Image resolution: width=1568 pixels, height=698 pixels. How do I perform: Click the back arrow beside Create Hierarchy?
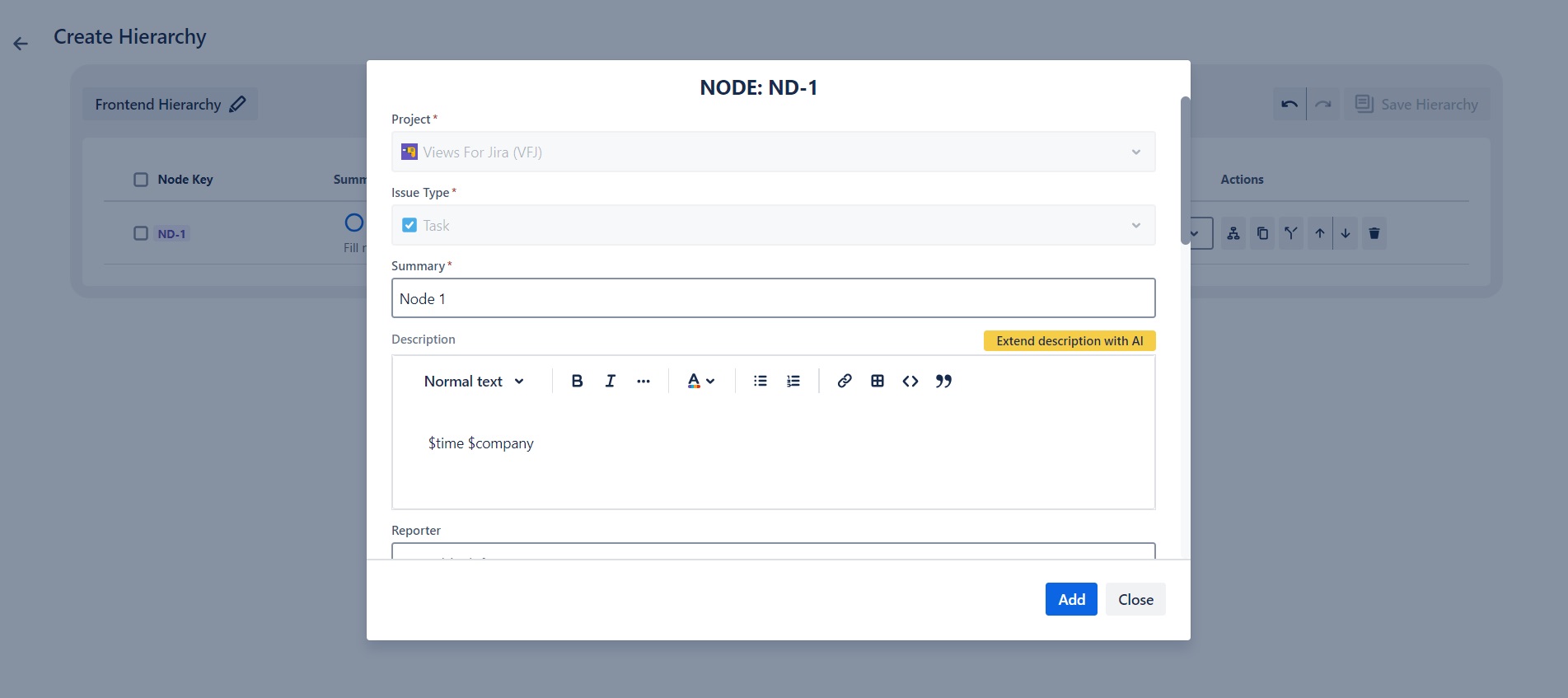tap(21, 44)
